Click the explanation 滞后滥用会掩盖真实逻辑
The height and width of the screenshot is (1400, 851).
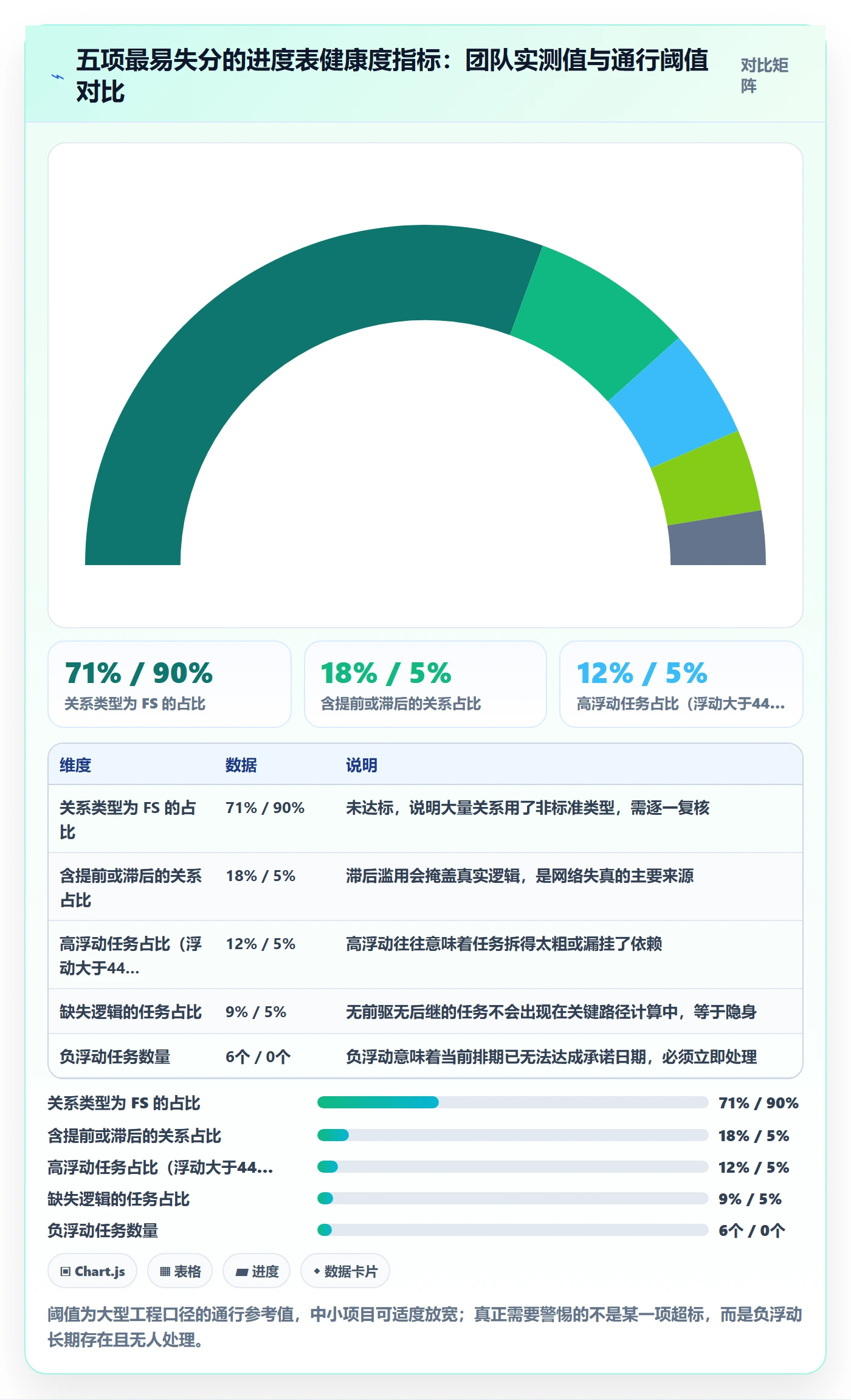tap(433, 876)
